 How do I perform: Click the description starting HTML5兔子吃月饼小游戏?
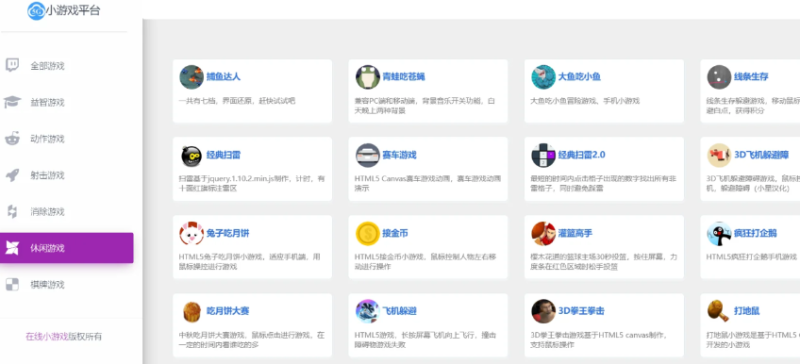pos(249,262)
